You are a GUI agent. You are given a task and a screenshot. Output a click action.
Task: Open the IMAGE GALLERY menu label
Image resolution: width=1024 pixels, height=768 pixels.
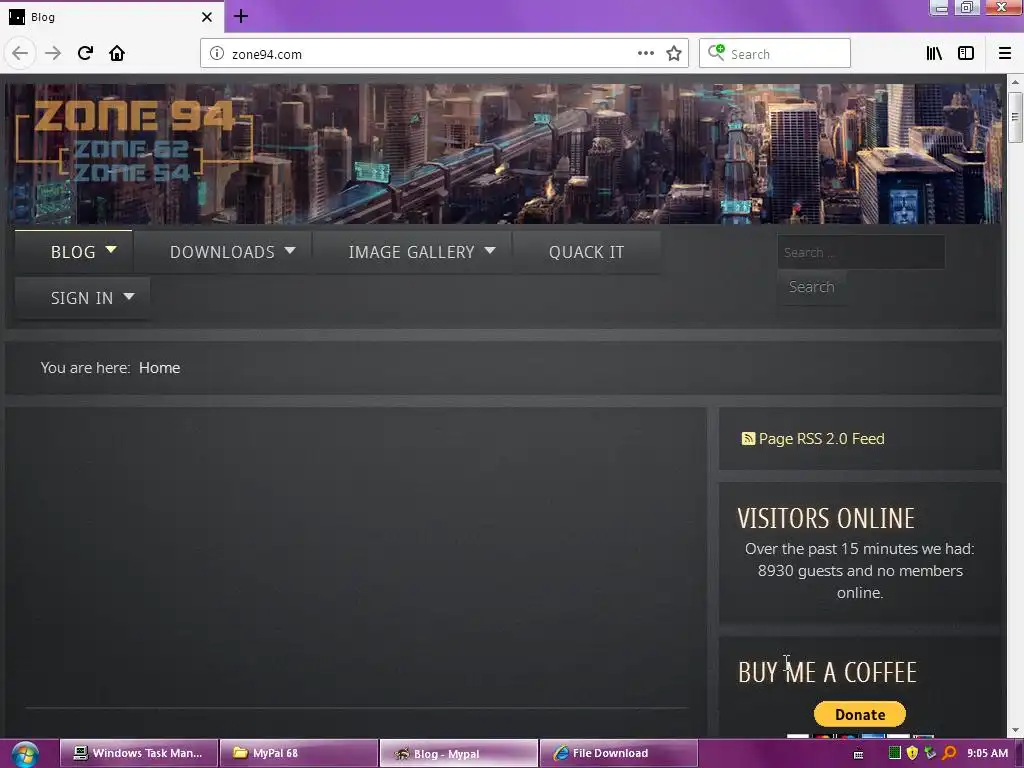pyautogui.click(x=411, y=252)
